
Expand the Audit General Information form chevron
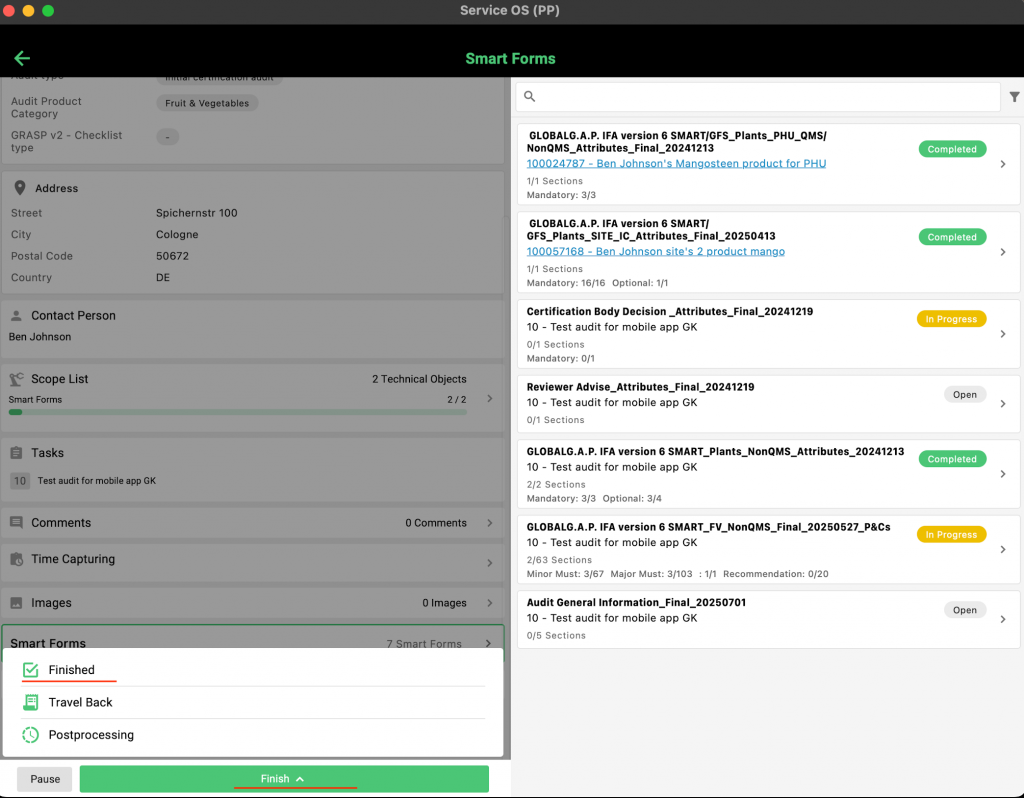1003,619
